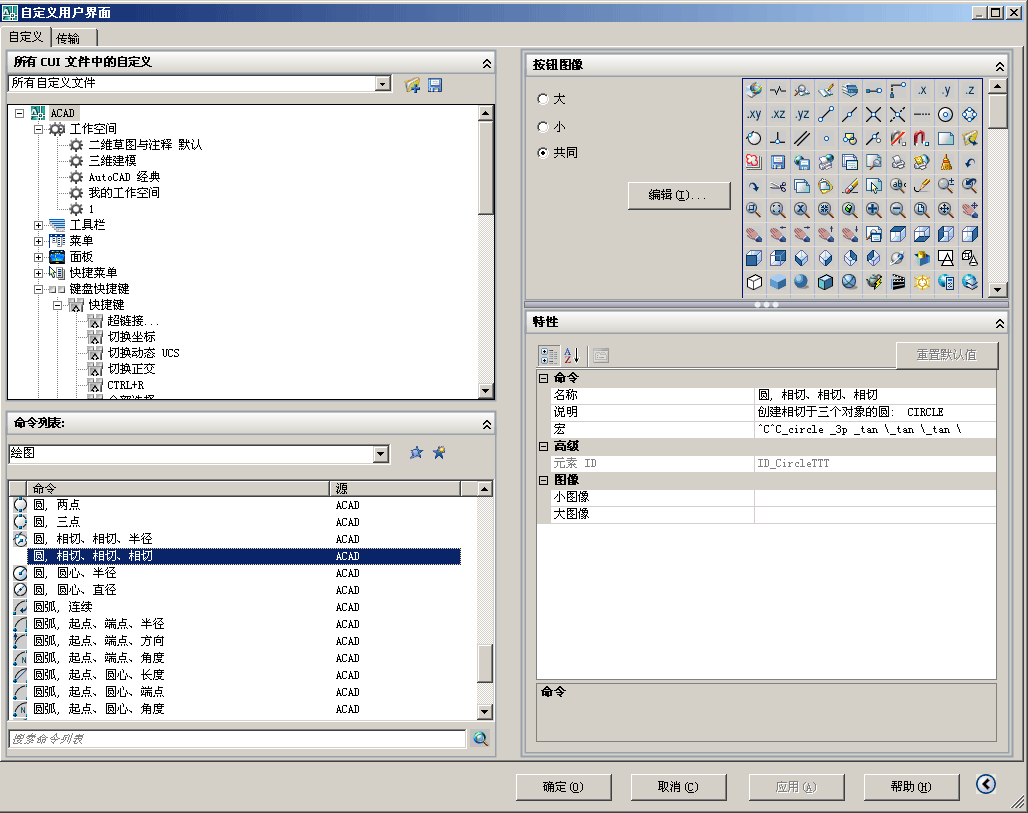Choose the zoom extents X magnifier image
The image size is (1028, 813).
tap(801, 210)
